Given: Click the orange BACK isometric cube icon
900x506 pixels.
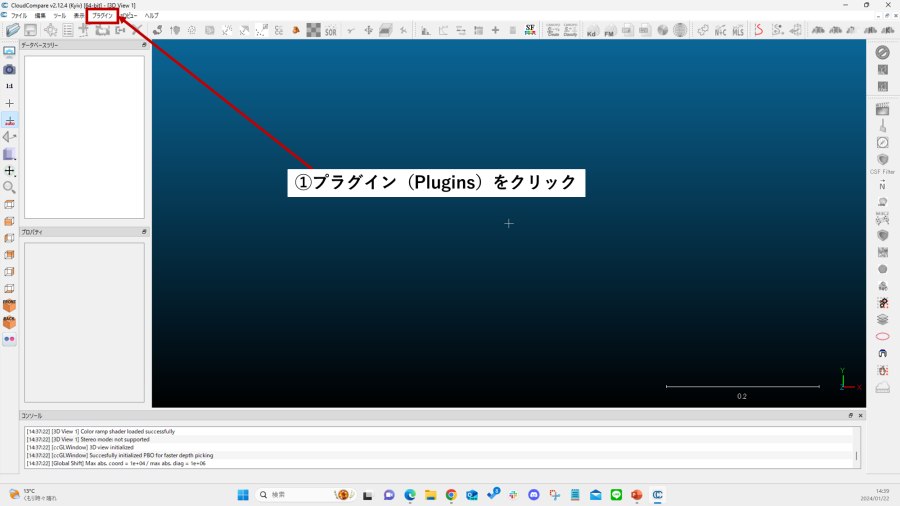Looking at the screenshot, I should click(9, 322).
